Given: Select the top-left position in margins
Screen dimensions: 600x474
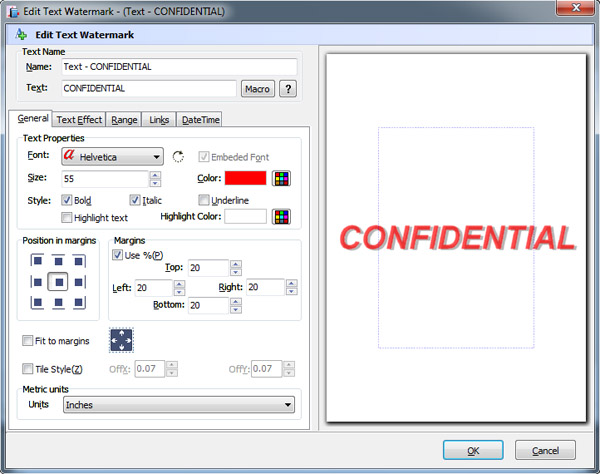Looking at the screenshot, I should (37, 262).
